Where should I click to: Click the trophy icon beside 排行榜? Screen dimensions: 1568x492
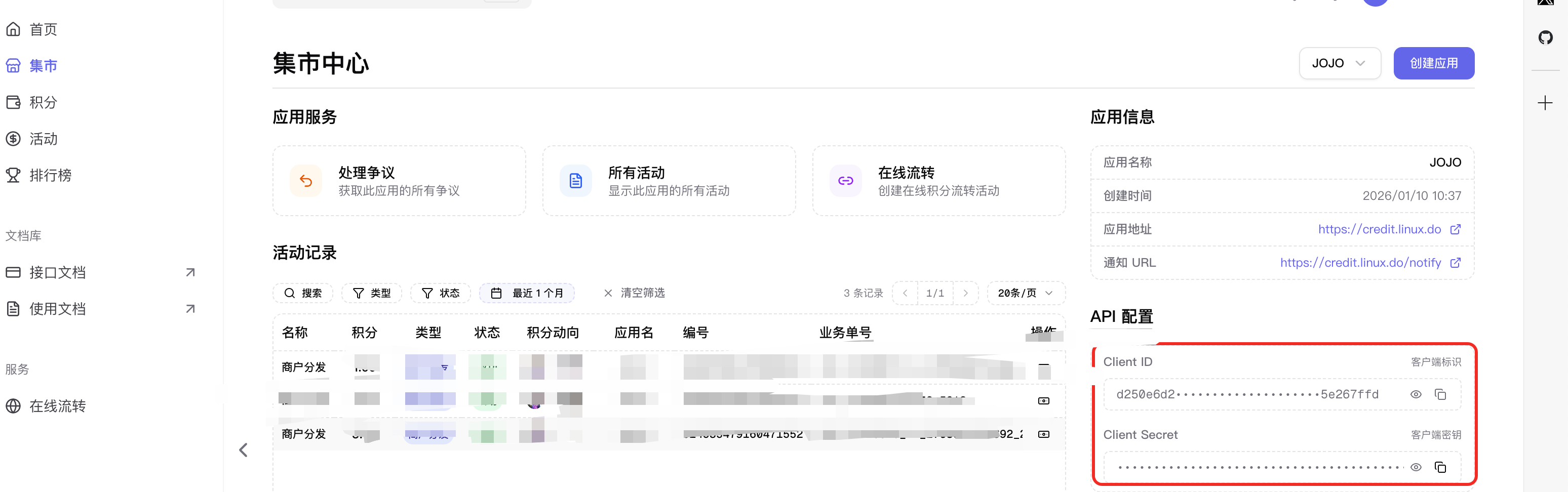pos(13,175)
